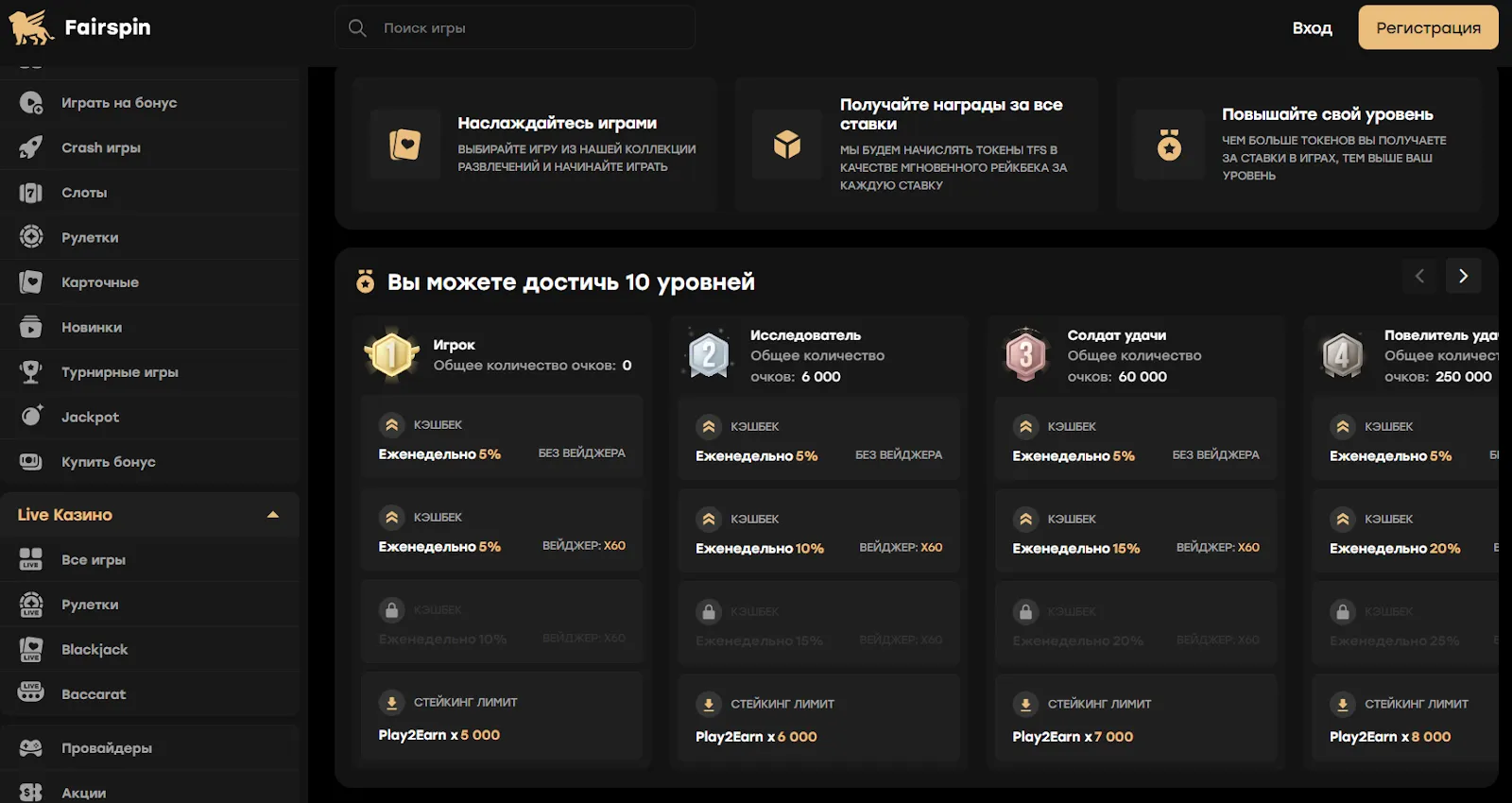
Task: Click the Baccarat live icon
Action: coord(31,693)
